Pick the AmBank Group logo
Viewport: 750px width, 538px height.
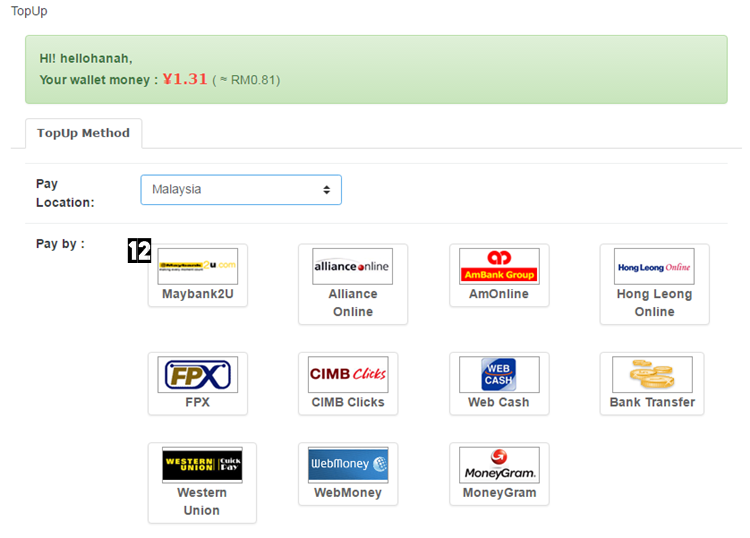(499, 266)
